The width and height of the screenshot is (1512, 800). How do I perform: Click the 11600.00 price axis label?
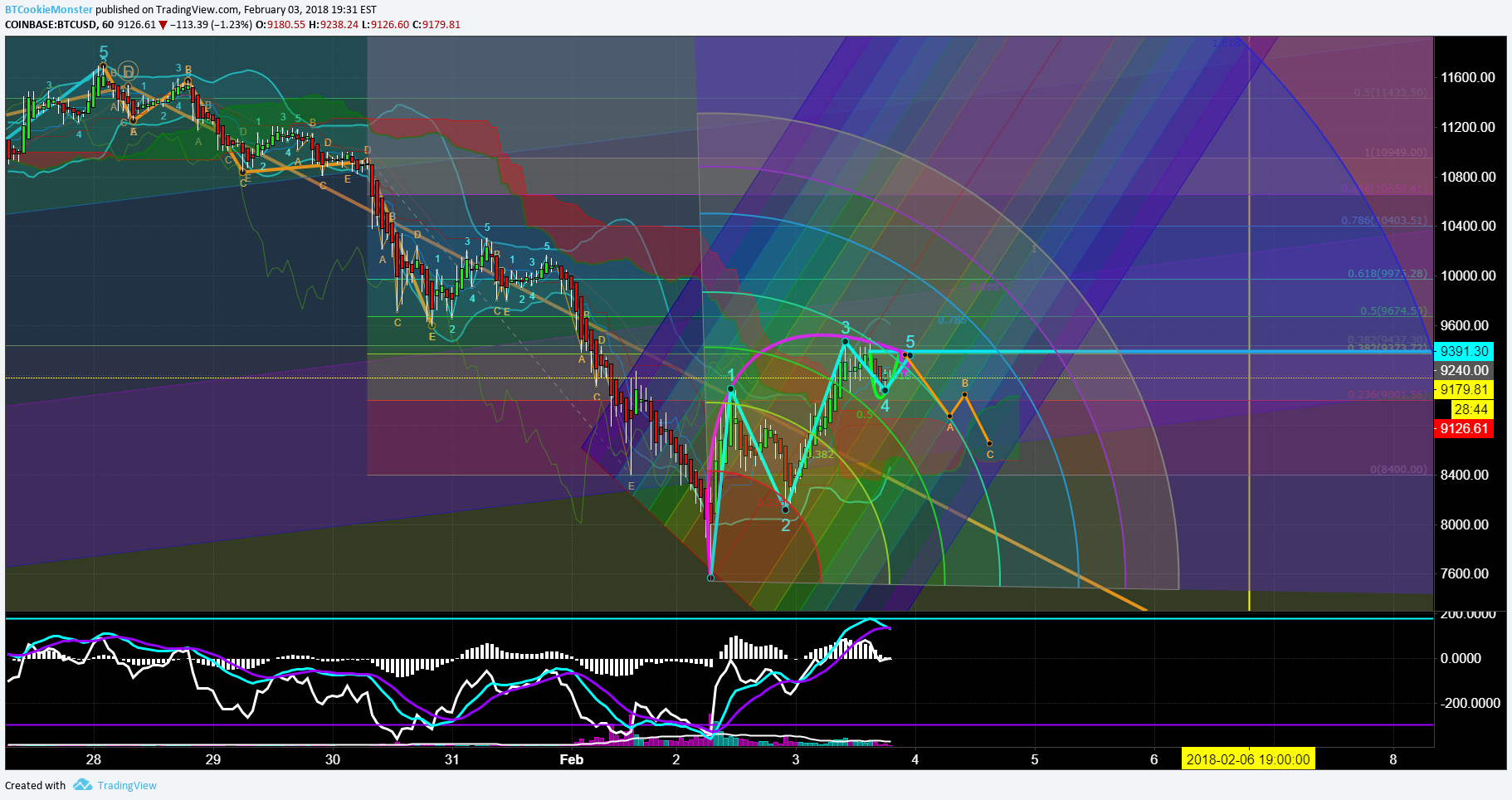click(1467, 77)
